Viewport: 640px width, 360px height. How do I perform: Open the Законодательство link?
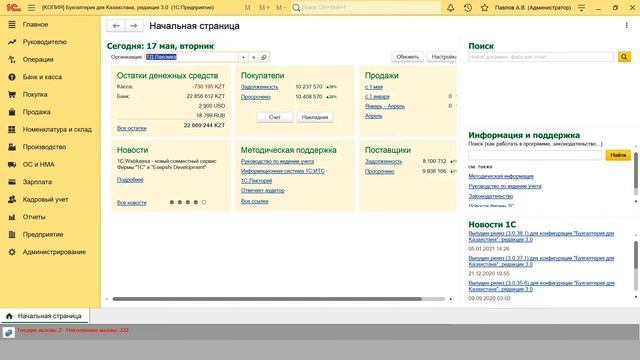[x=491, y=196]
